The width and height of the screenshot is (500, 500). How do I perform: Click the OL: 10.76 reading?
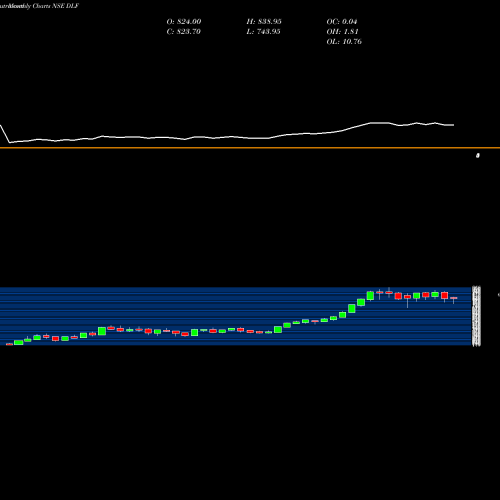pyautogui.click(x=344, y=41)
